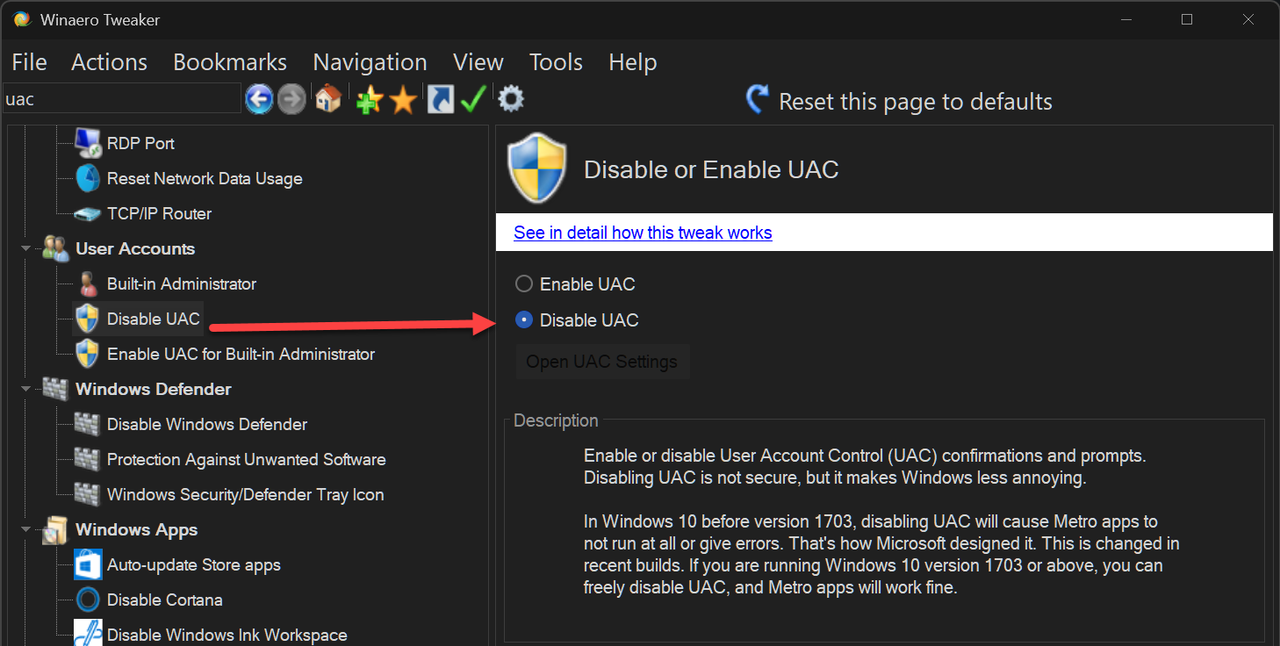Image resolution: width=1280 pixels, height=646 pixels.
Task: Click See in detail how this tweak works link
Action: (x=643, y=233)
